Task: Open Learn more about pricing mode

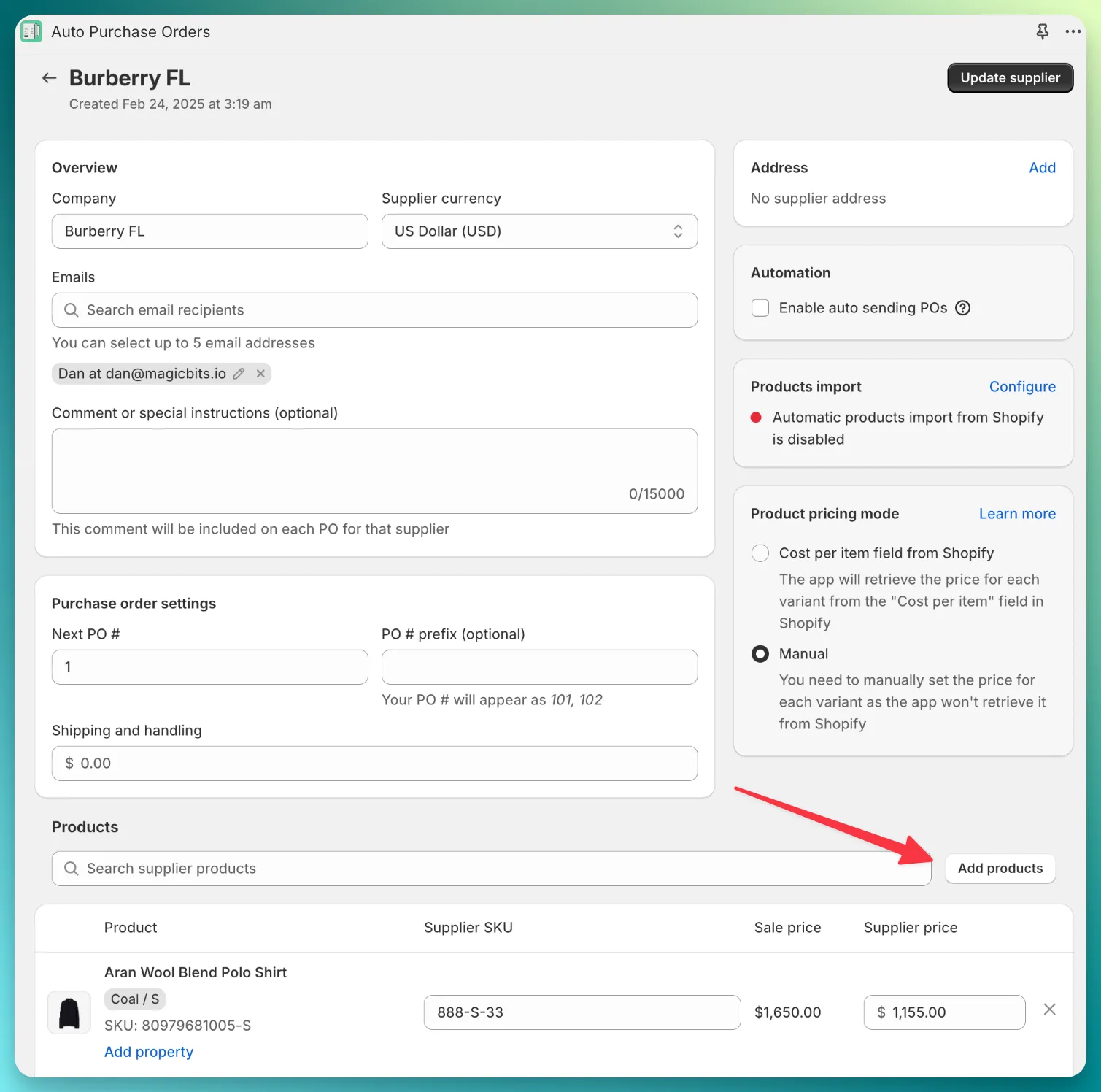Action: (x=1017, y=514)
